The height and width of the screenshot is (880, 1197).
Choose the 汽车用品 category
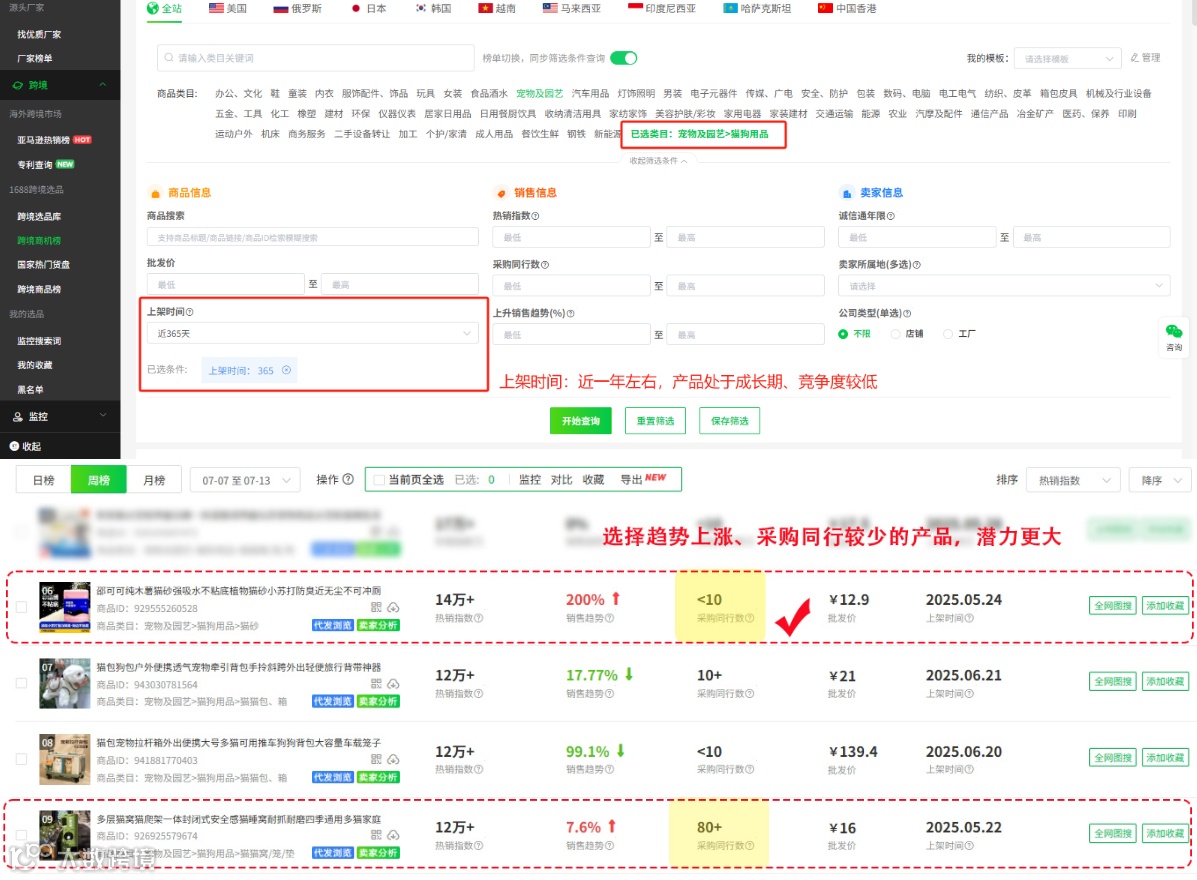(590, 94)
